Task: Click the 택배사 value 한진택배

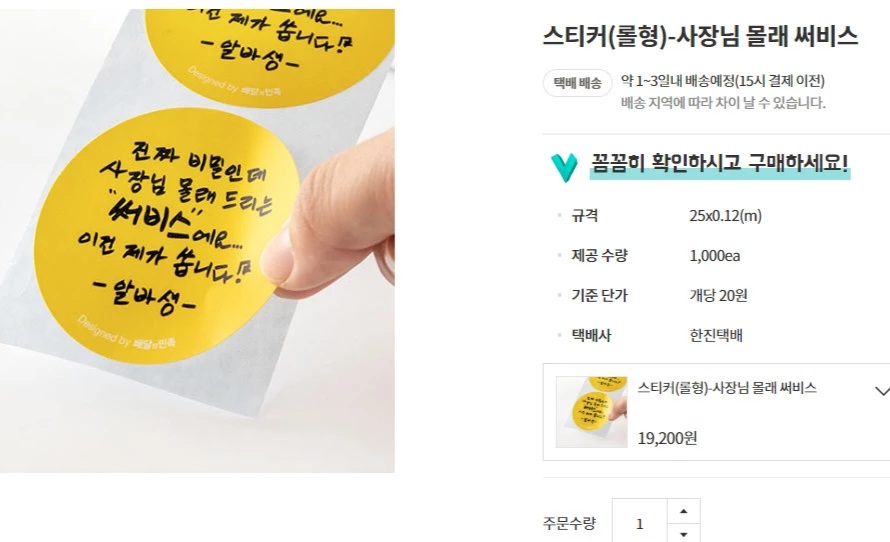Action: (x=716, y=335)
